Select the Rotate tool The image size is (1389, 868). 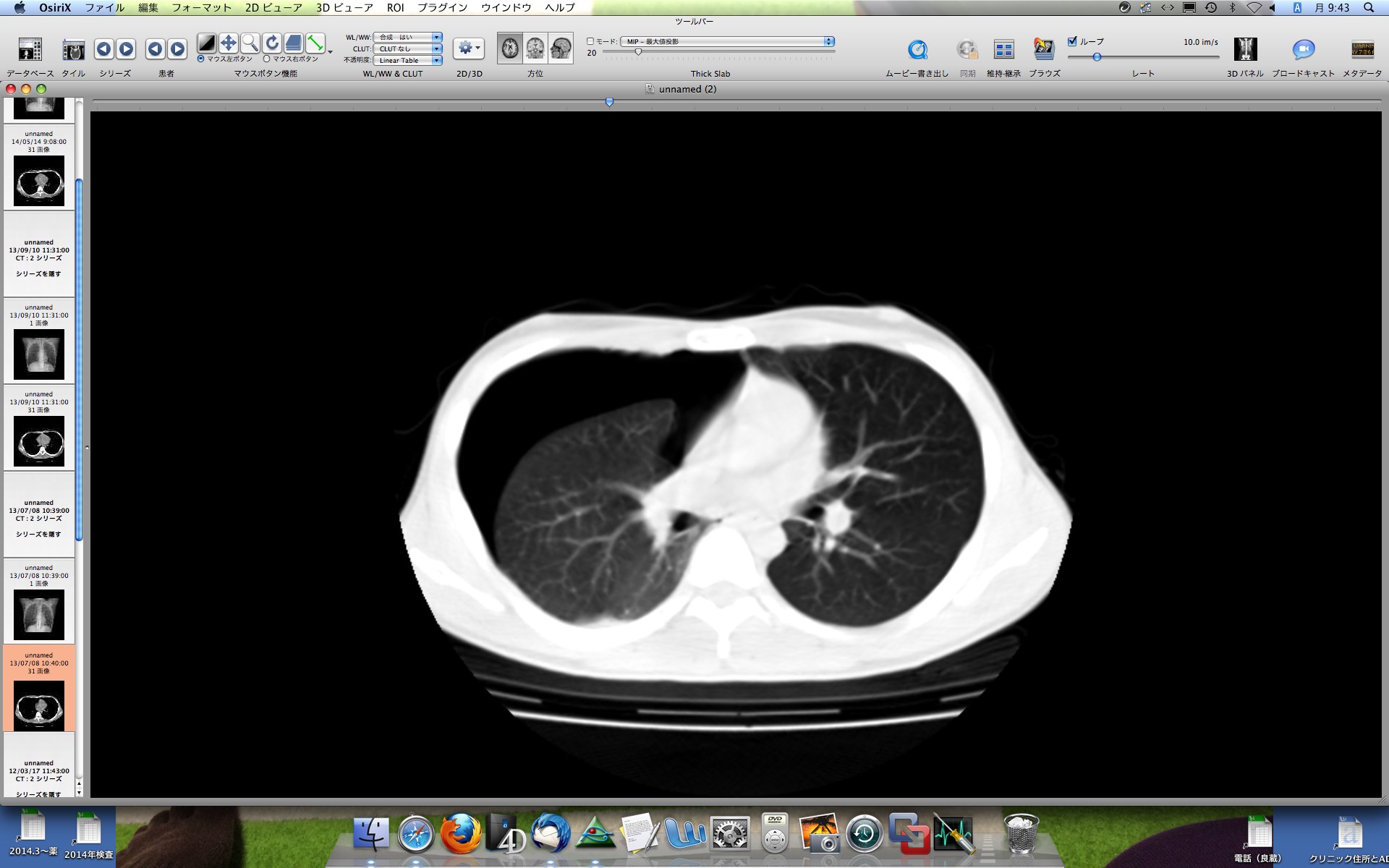[x=272, y=43]
